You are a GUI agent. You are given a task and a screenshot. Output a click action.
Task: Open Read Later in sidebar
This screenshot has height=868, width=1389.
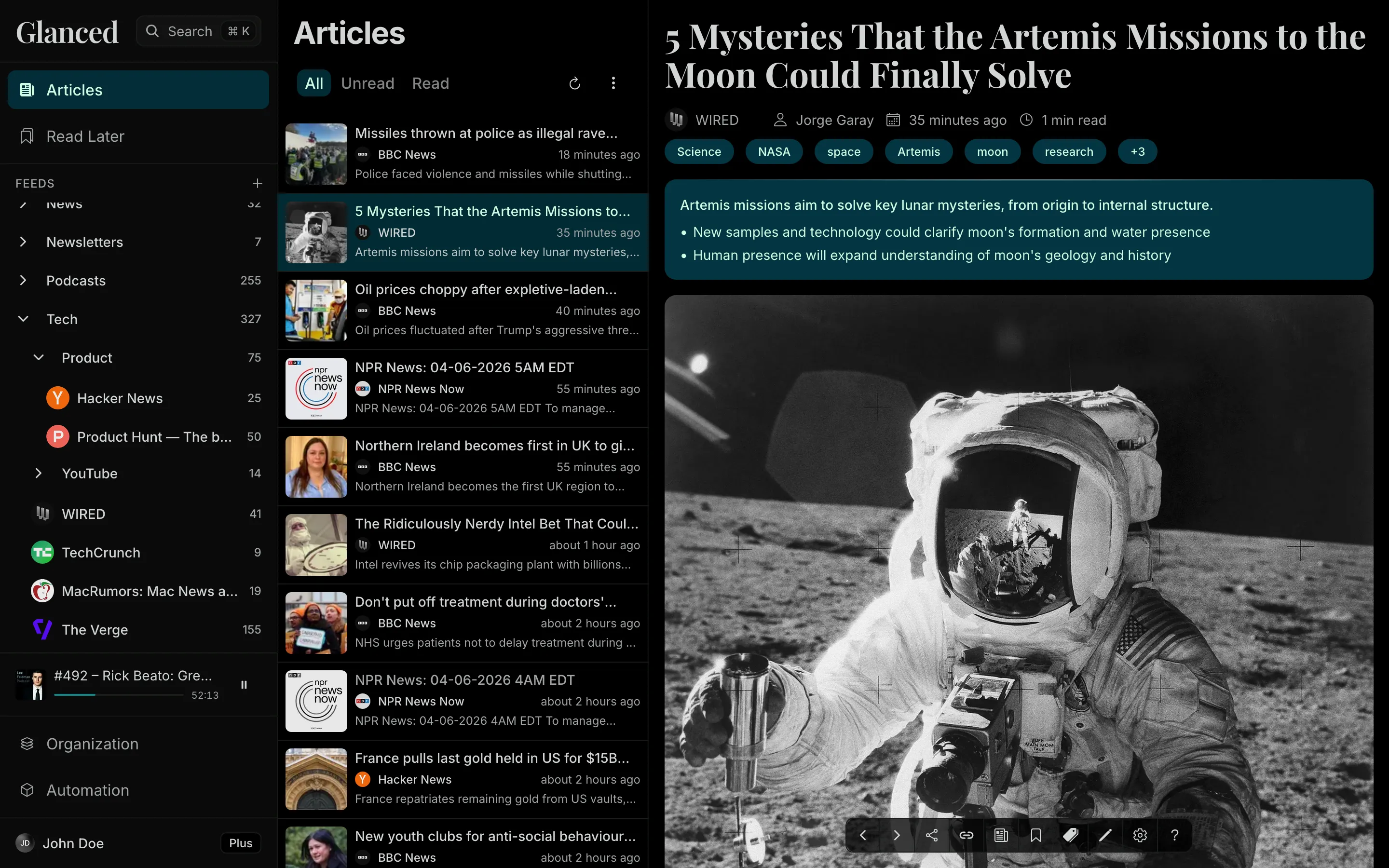coord(85,136)
